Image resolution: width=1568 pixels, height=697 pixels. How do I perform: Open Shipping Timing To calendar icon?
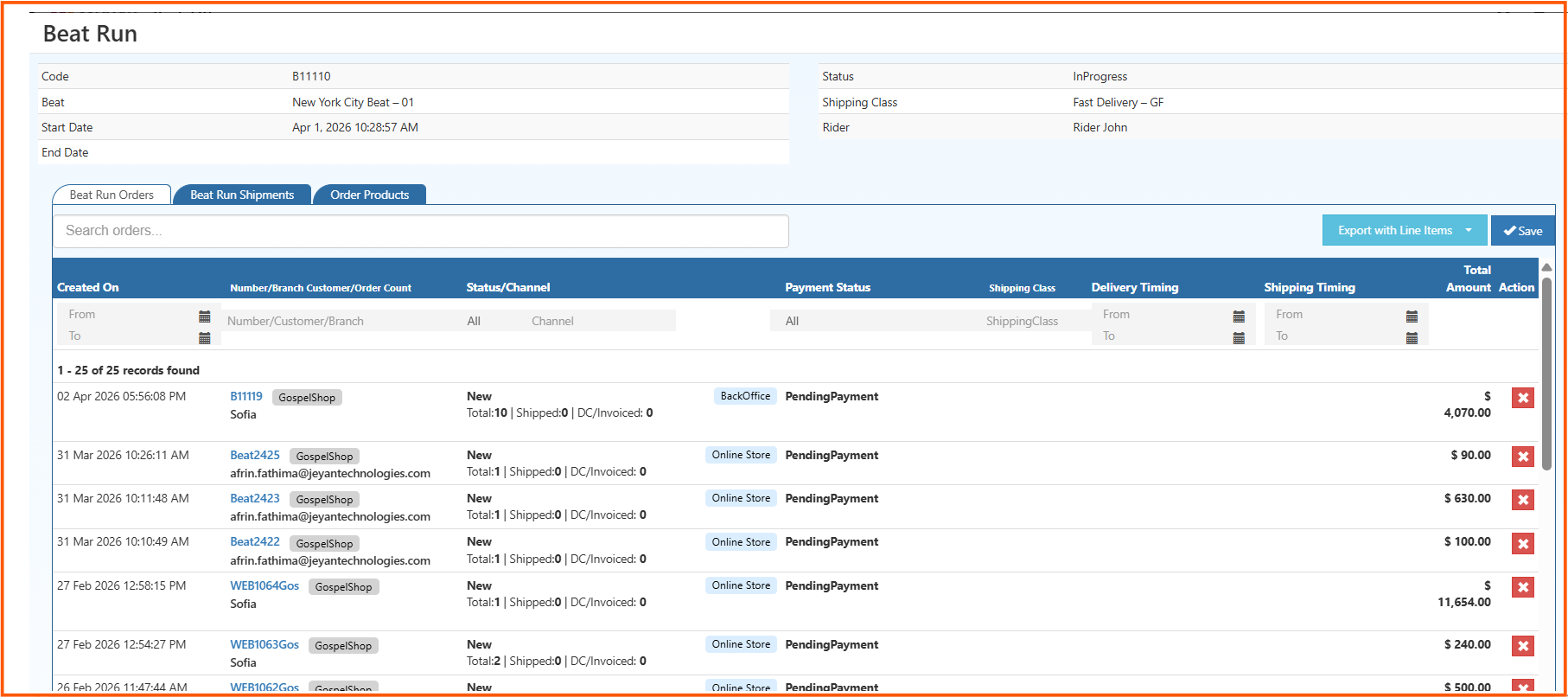[x=1412, y=338]
